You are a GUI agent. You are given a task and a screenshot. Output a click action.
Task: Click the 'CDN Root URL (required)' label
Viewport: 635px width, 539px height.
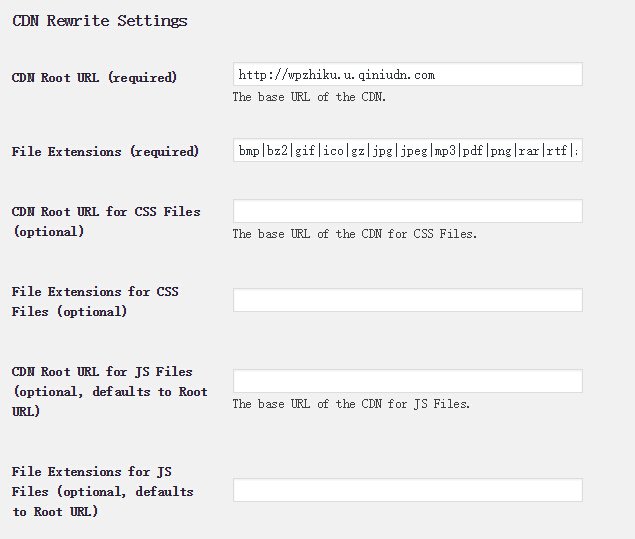(x=94, y=77)
